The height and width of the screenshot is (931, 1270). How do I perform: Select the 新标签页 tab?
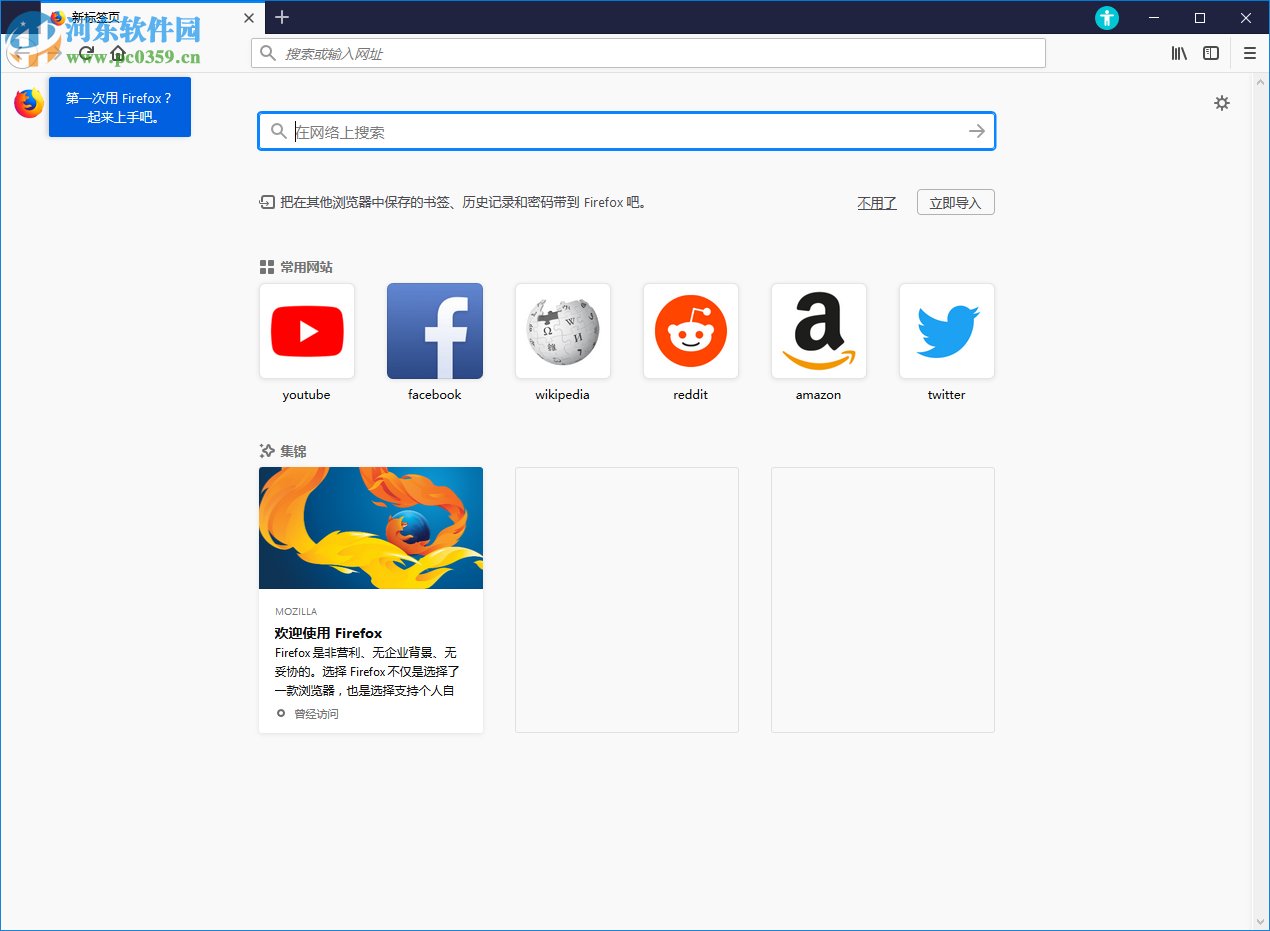(153, 17)
